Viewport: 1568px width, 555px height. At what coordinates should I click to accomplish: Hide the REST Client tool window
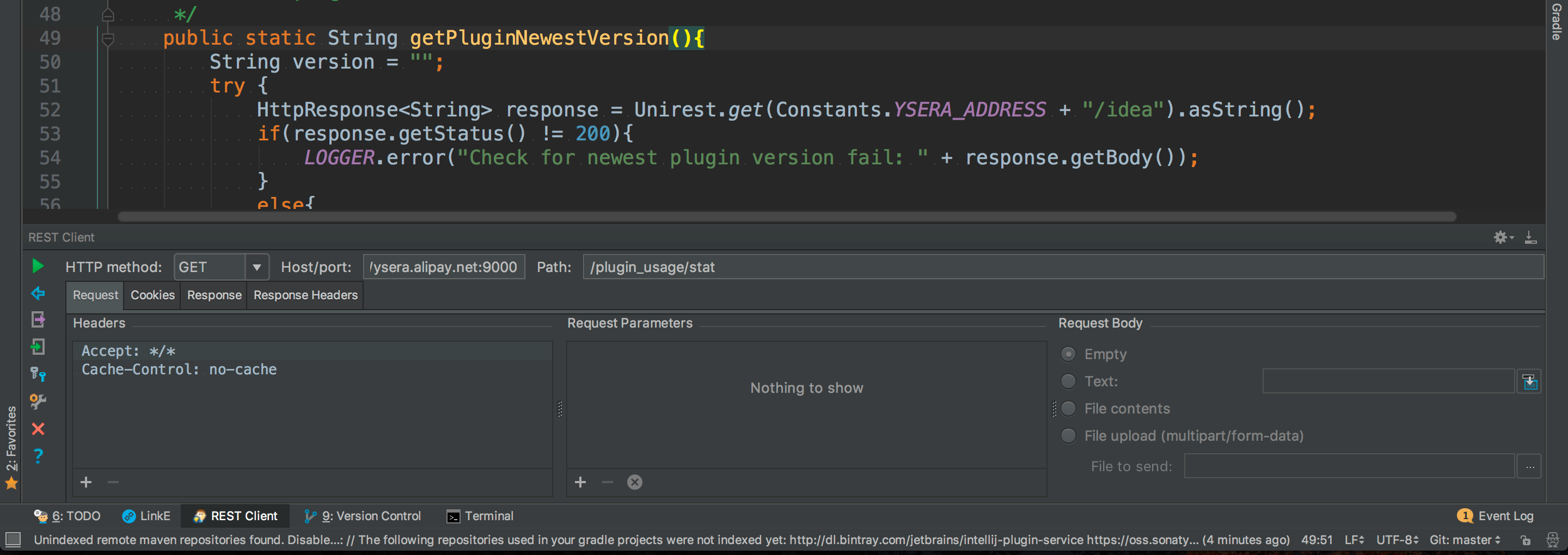click(1530, 237)
